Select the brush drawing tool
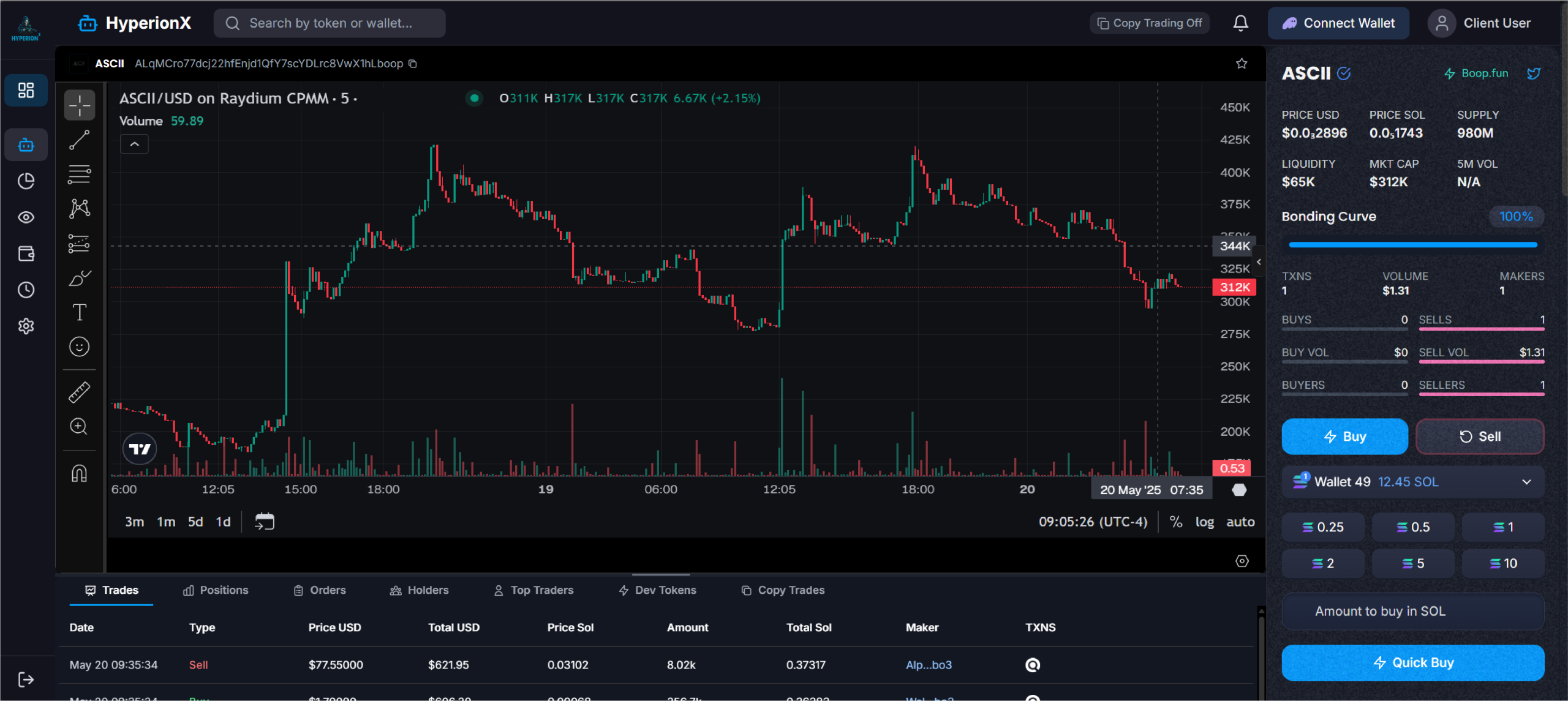 pyautogui.click(x=80, y=278)
